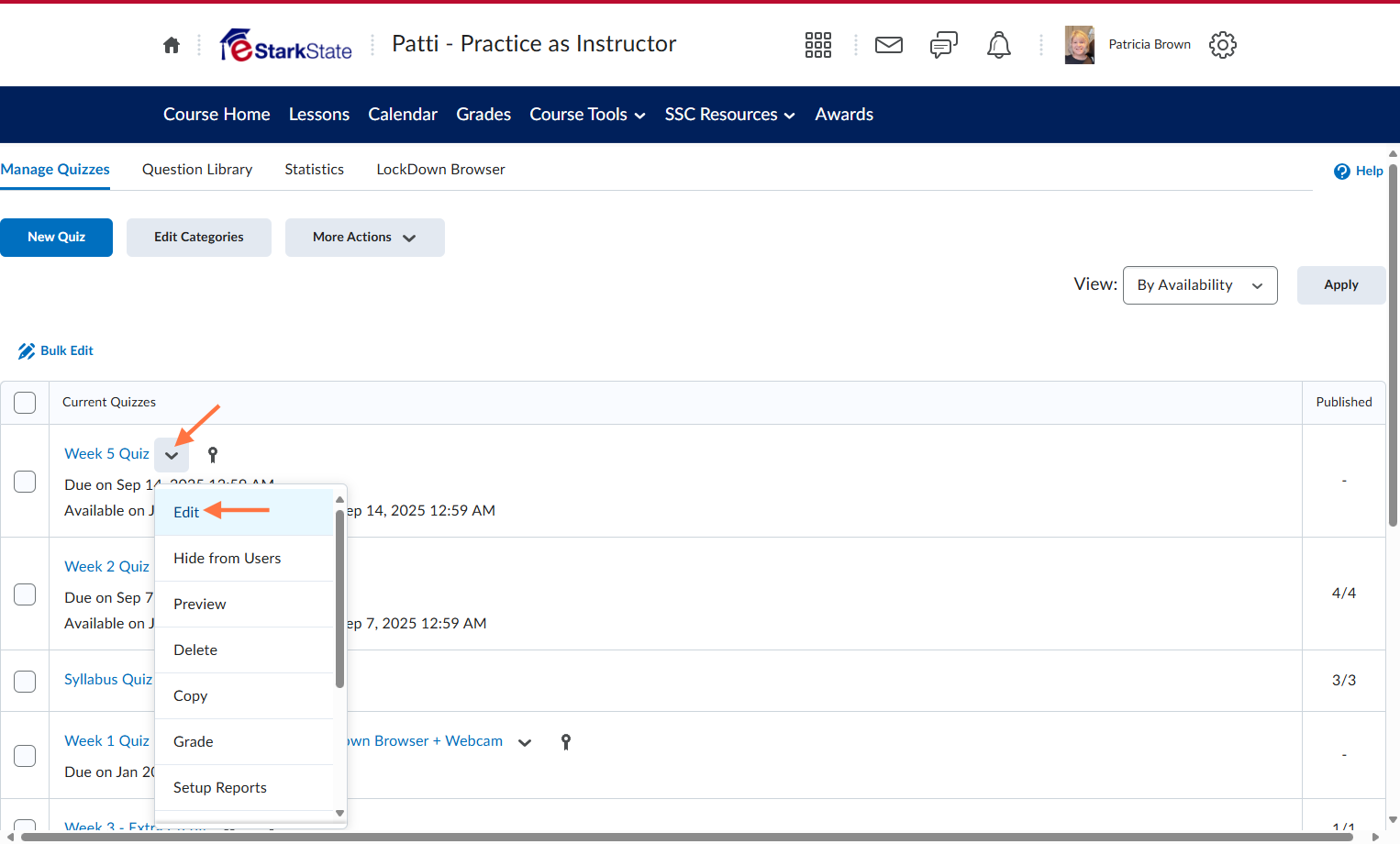Open actions chevron for Browser + Webcam quiz
Screen dimensions: 1400x844
coord(525,742)
